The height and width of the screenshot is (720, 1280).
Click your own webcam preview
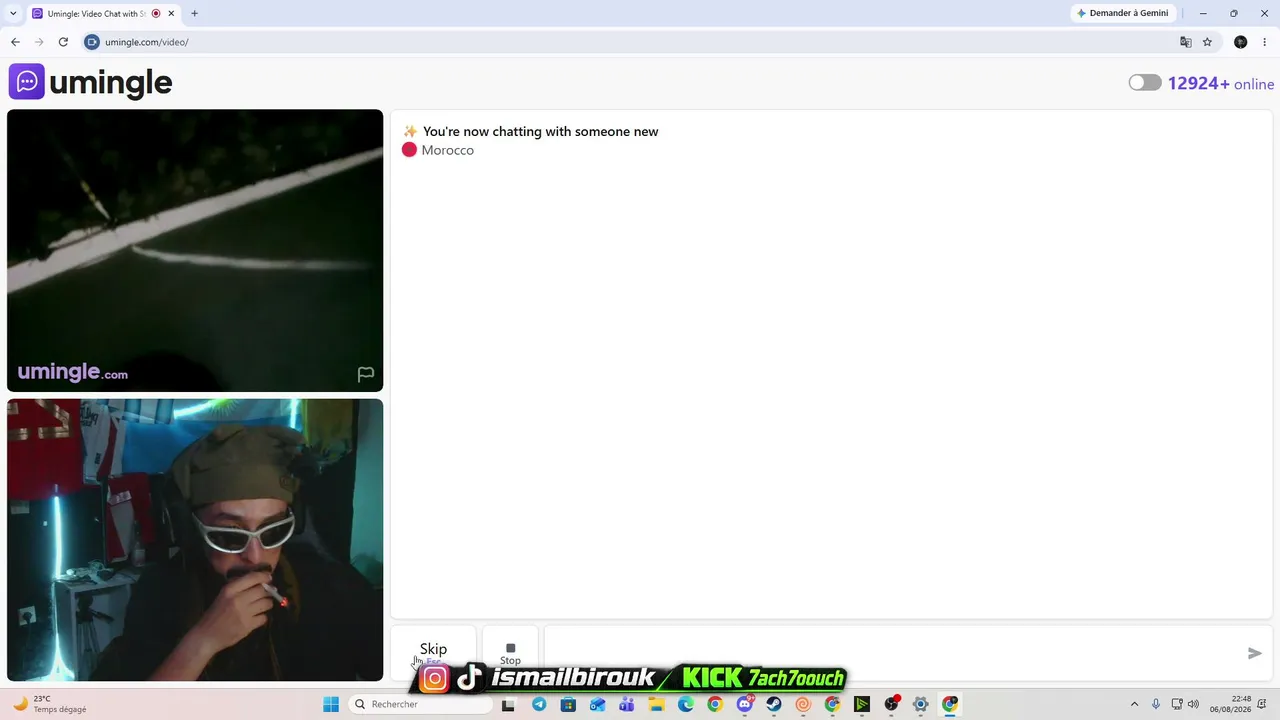coord(195,540)
